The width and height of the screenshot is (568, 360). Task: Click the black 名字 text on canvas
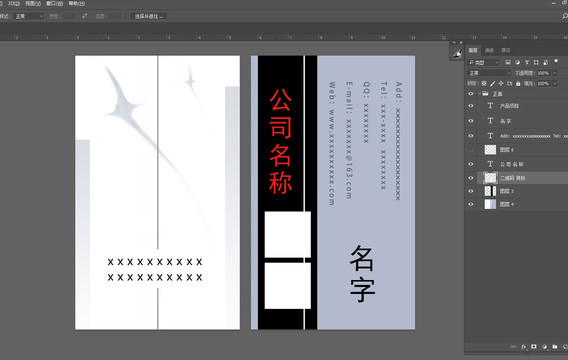tap(362, 274)
